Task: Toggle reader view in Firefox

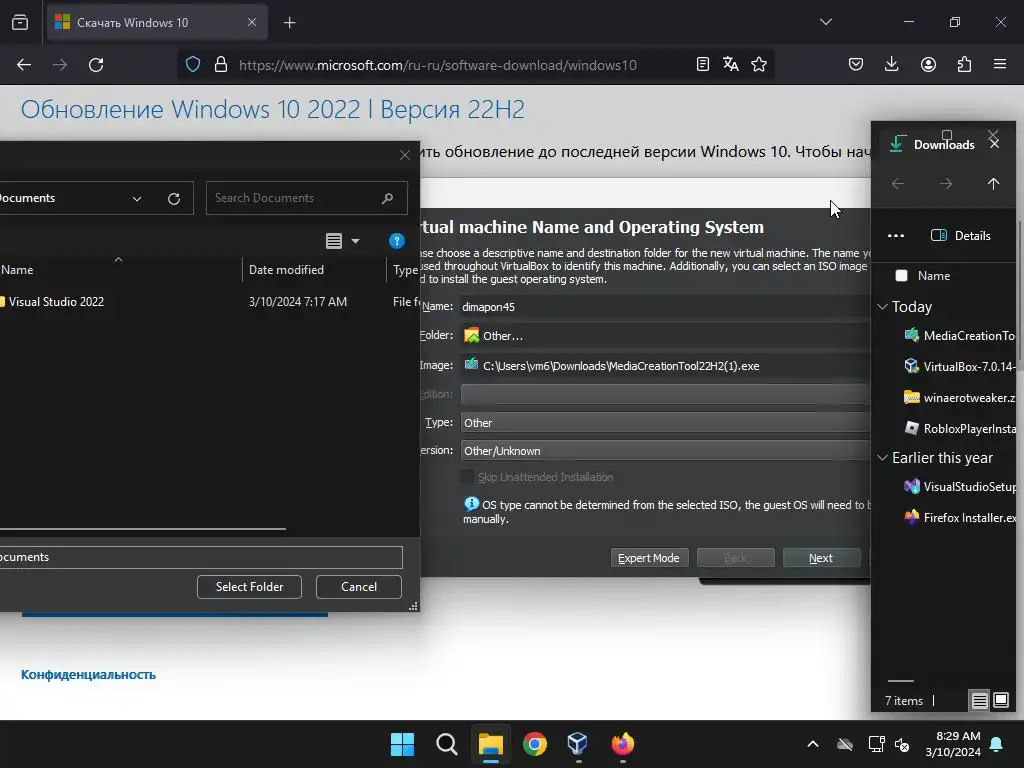Action: click(x=703, y=64)
